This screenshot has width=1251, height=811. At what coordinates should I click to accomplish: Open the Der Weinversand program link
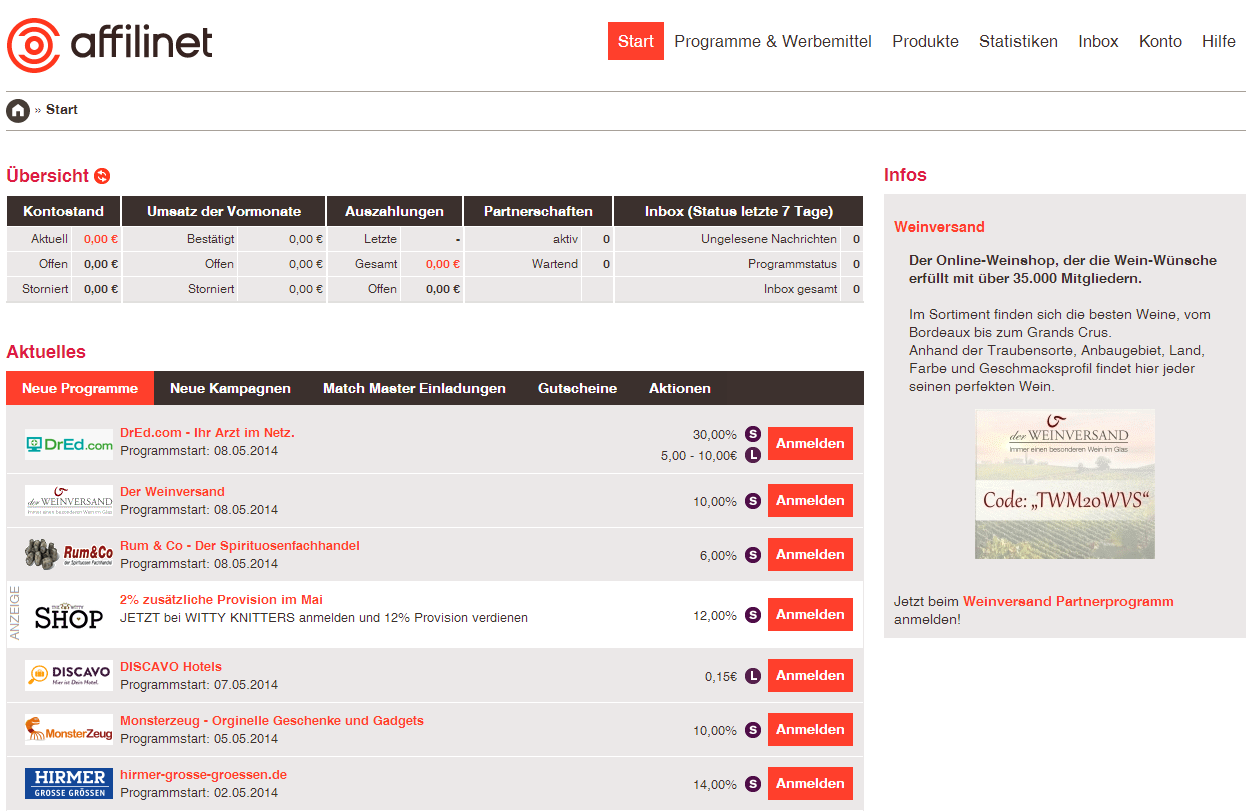172,492
